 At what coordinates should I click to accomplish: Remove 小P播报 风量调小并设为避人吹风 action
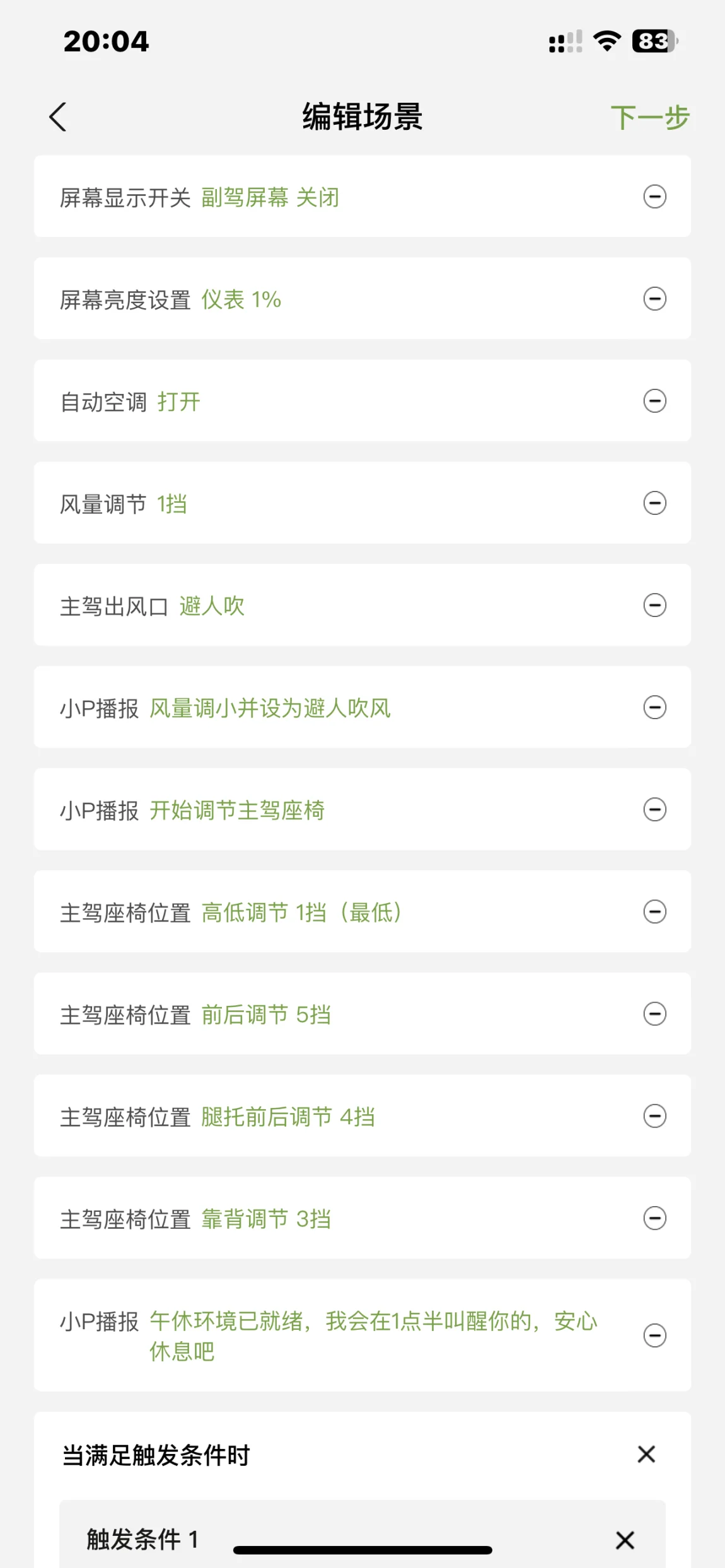pos(654,707)
